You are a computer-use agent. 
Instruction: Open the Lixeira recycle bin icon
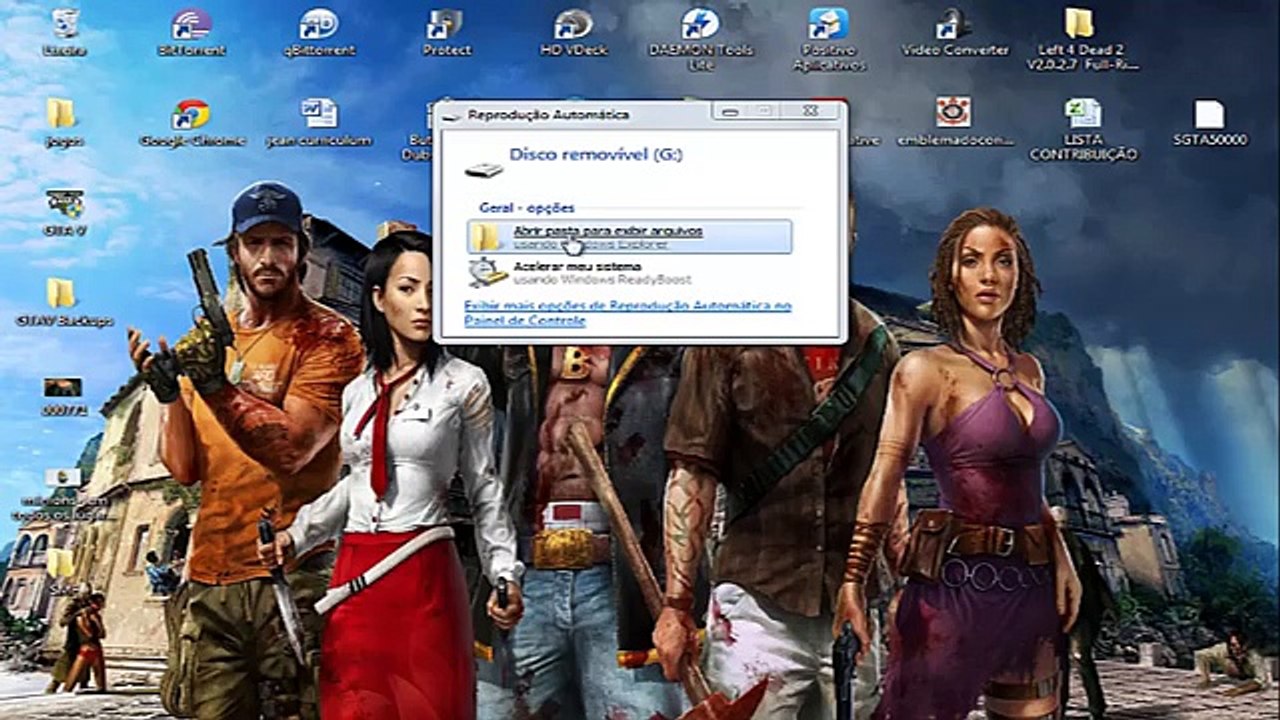(65, 31)
